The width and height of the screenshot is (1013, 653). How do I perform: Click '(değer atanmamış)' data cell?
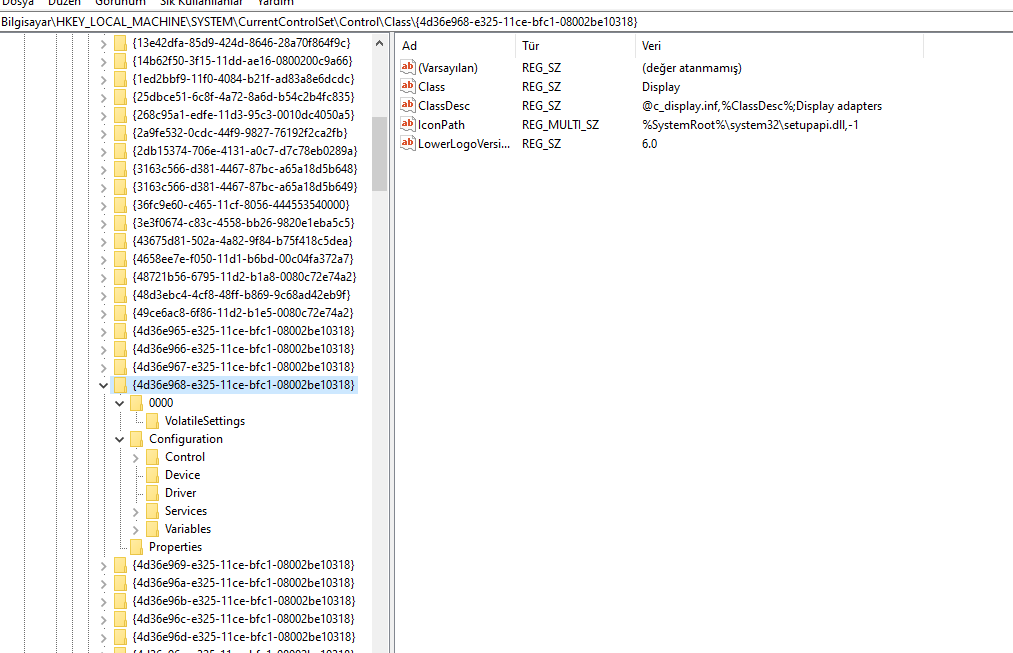click(x=692, y=68)
